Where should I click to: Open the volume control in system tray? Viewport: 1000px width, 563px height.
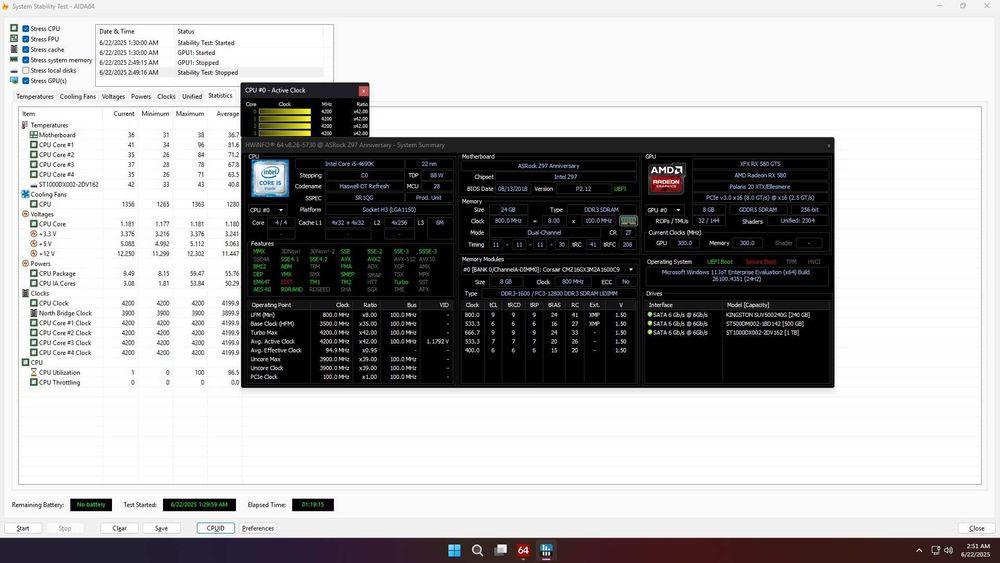pos(948,550)
